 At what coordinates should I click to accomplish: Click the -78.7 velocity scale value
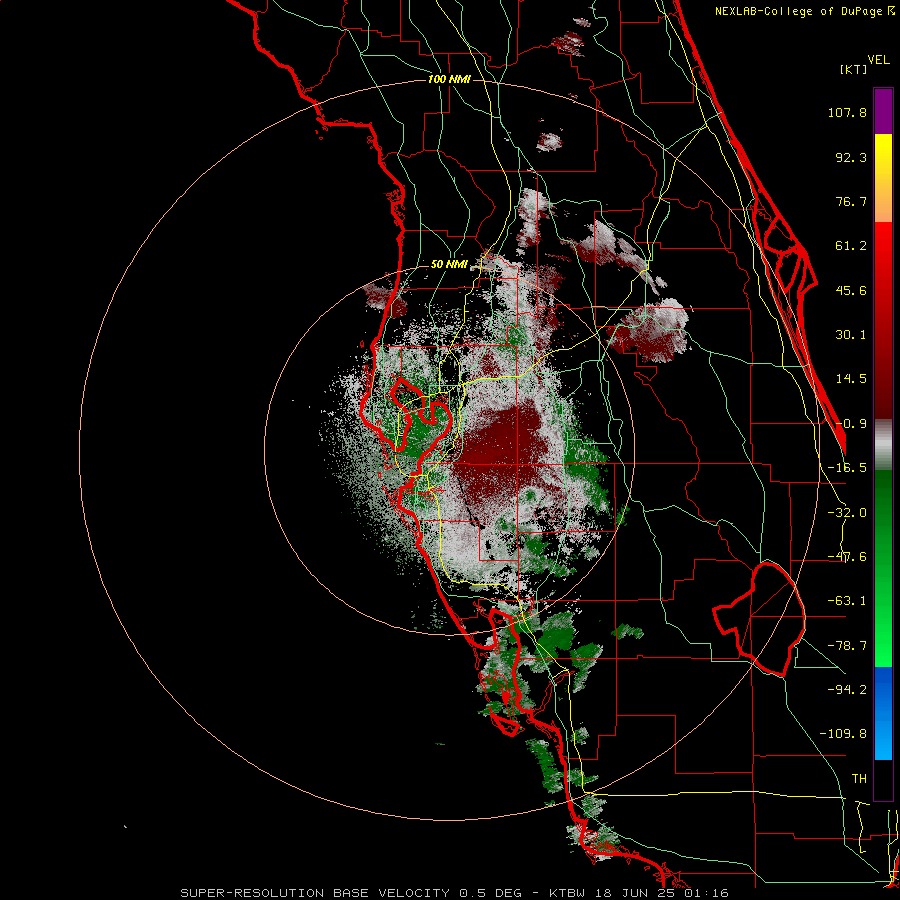pyautogui.click(x=847, y=646)
